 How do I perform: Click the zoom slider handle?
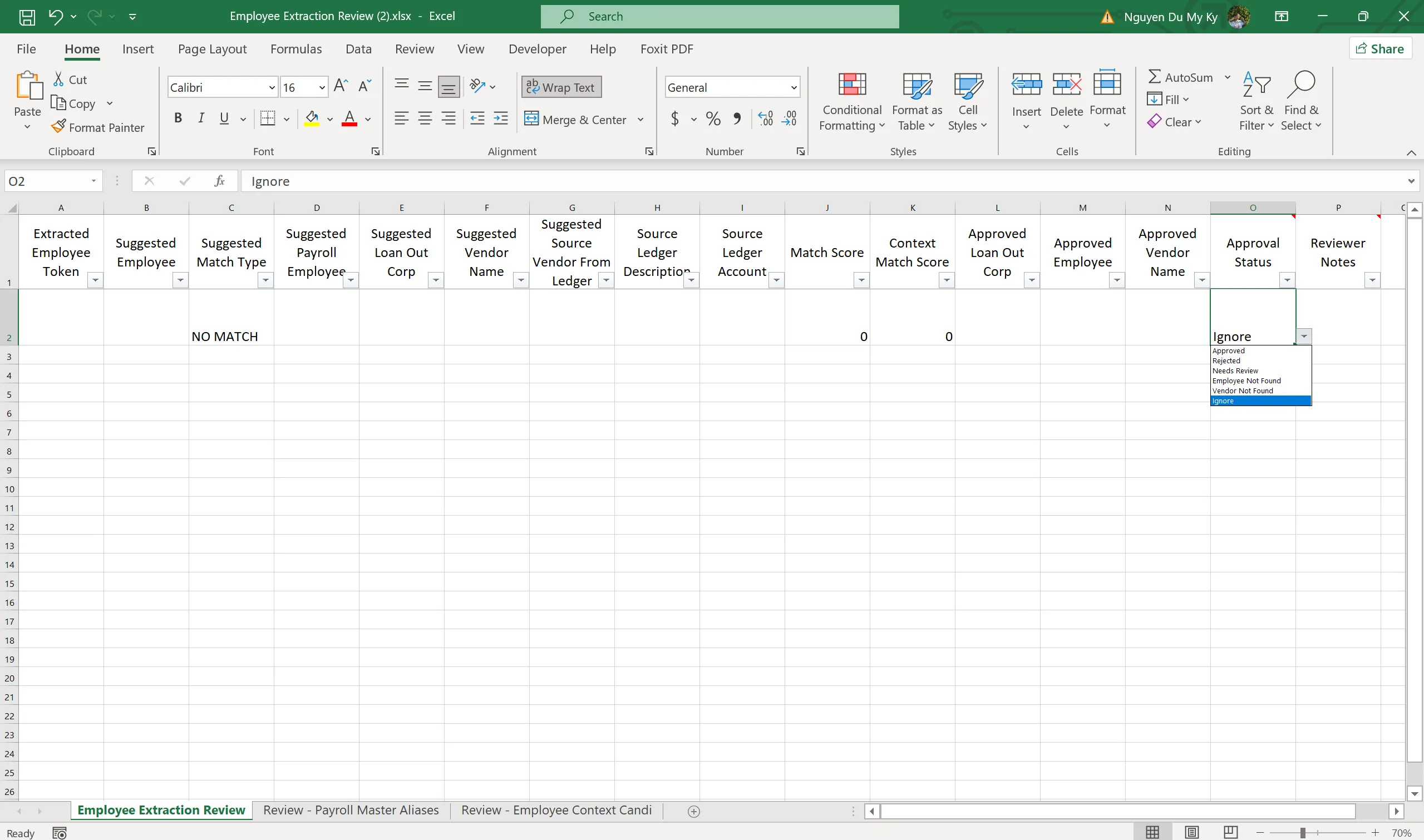[1303, 833]
